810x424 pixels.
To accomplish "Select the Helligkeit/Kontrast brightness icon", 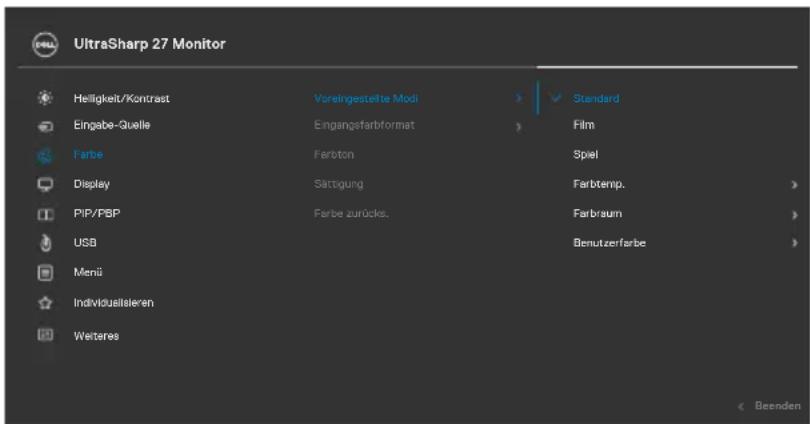I will click(45, 98).
